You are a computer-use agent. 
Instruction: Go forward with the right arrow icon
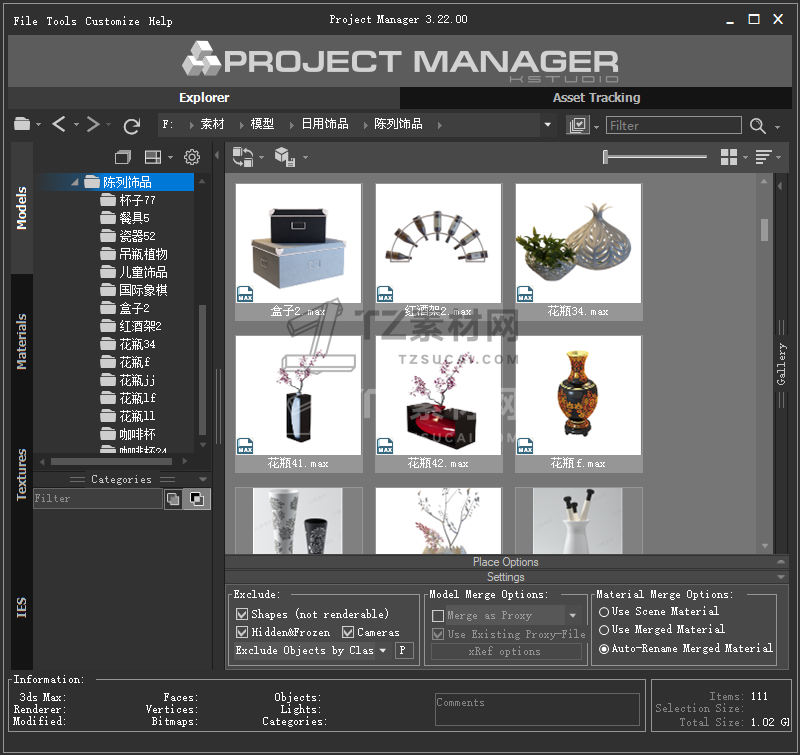tap(92, 124)
